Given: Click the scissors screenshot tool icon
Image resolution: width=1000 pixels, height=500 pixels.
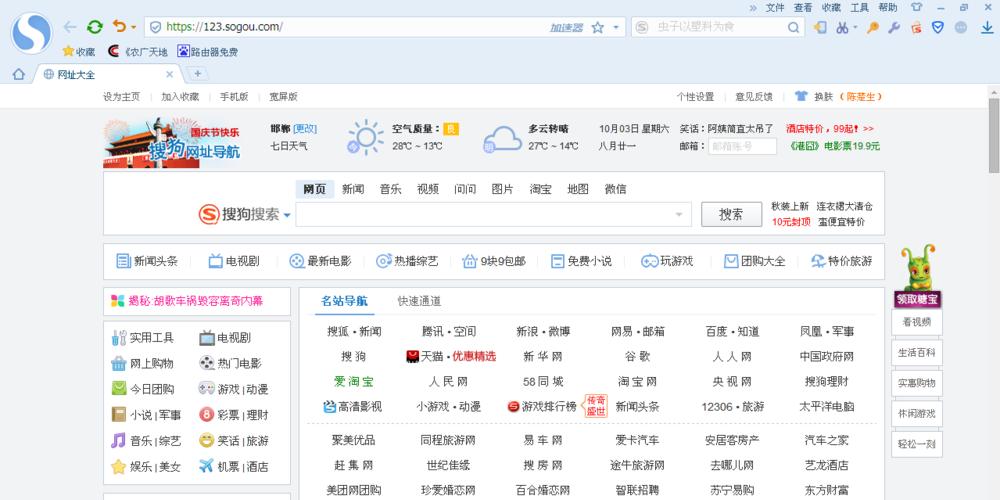Looking at the screenshot, I should coord(842,27).
